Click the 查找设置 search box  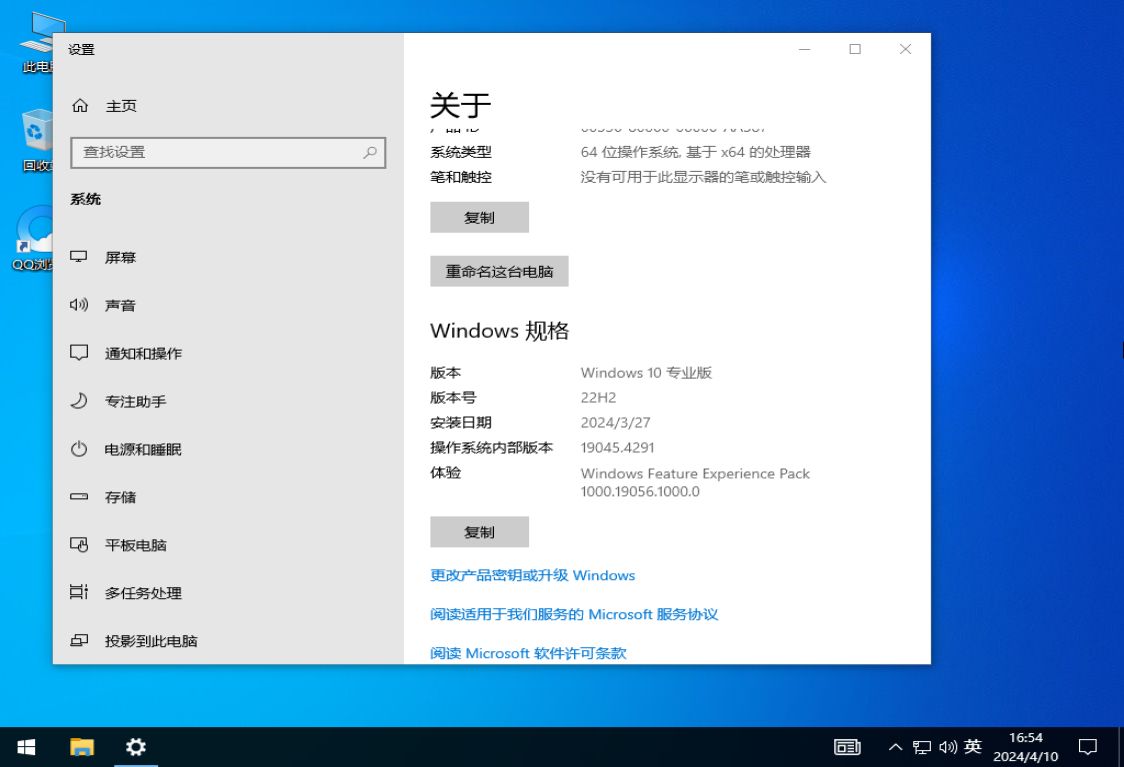228,152
